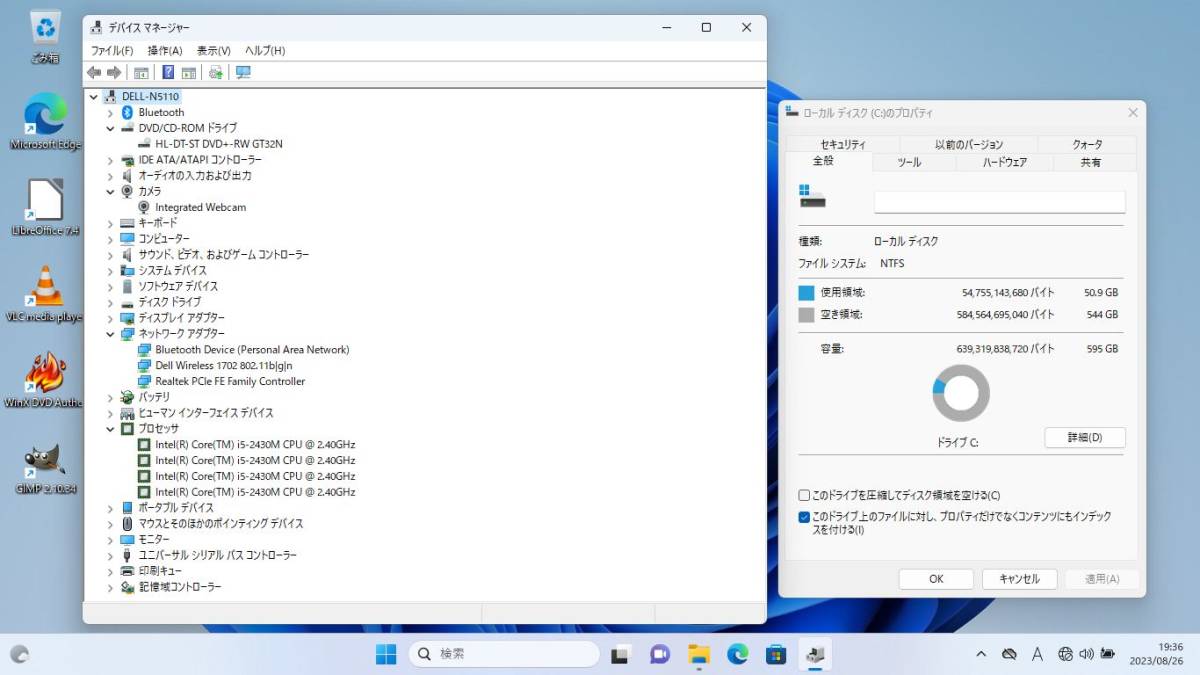The height and width of the screenshot is (675, 1200).
Task: Expand IDE ATA/ATAPI コントローラー category
Action: [x=110, y=160]
